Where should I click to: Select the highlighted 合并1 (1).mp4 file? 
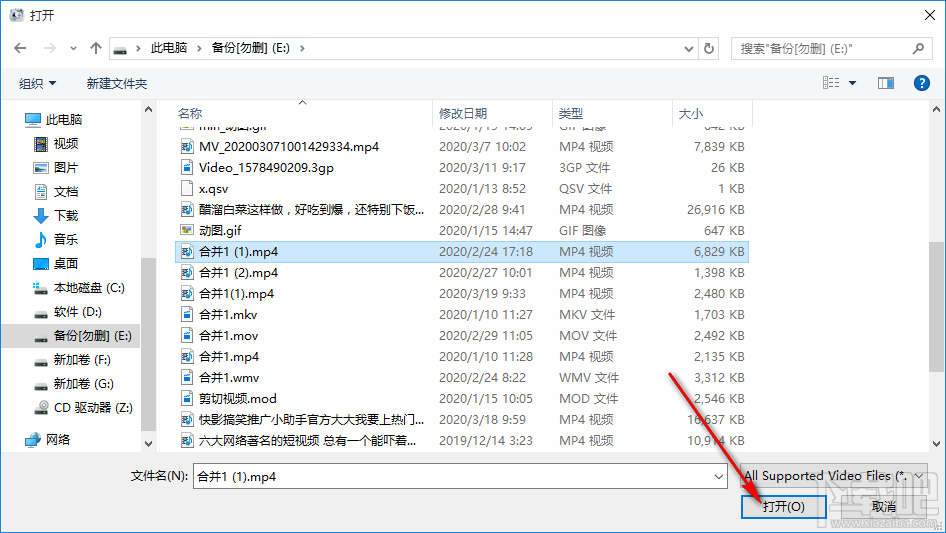(x=462, y=252)
